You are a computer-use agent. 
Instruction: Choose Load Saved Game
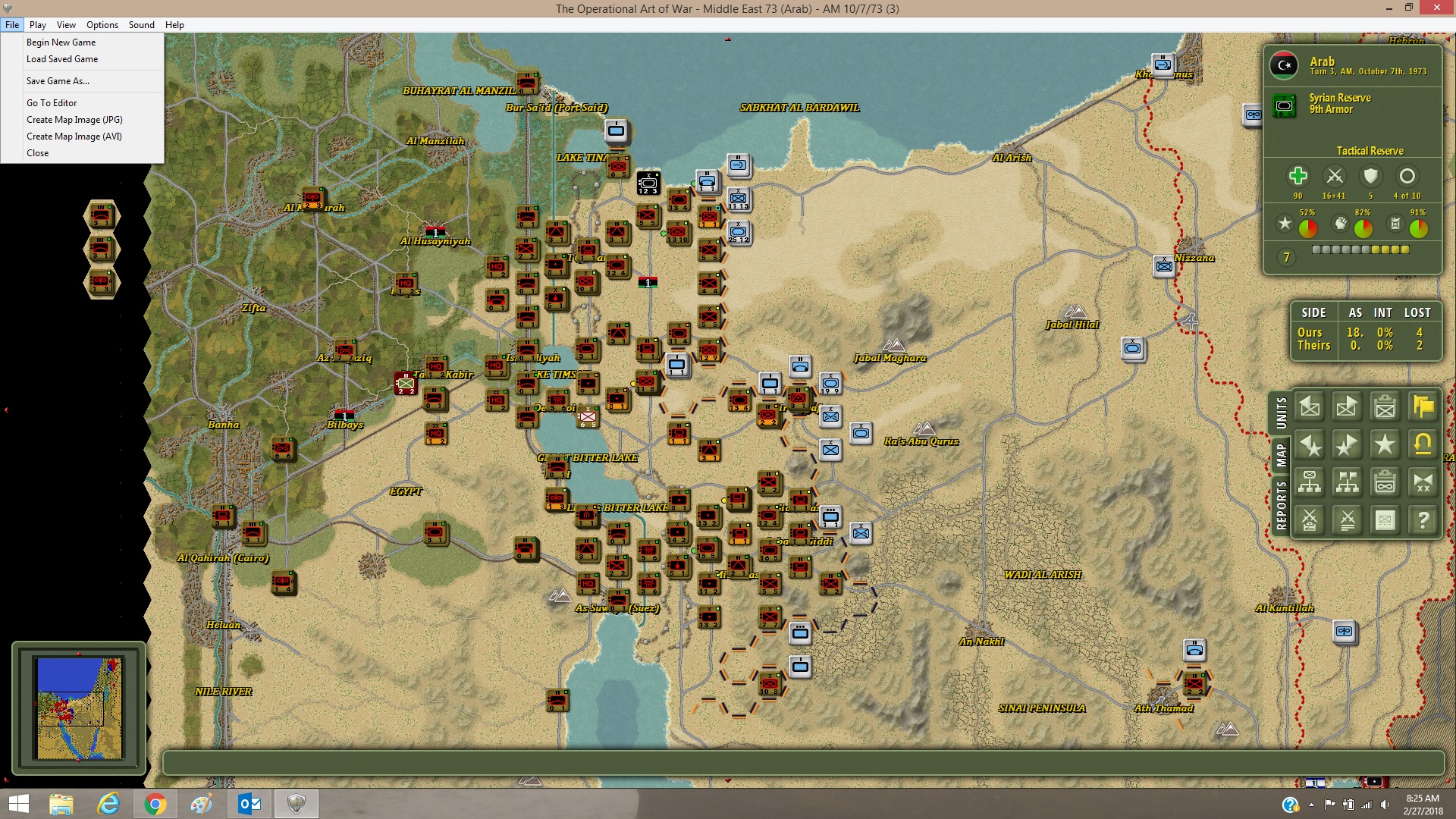click(82, 59)
